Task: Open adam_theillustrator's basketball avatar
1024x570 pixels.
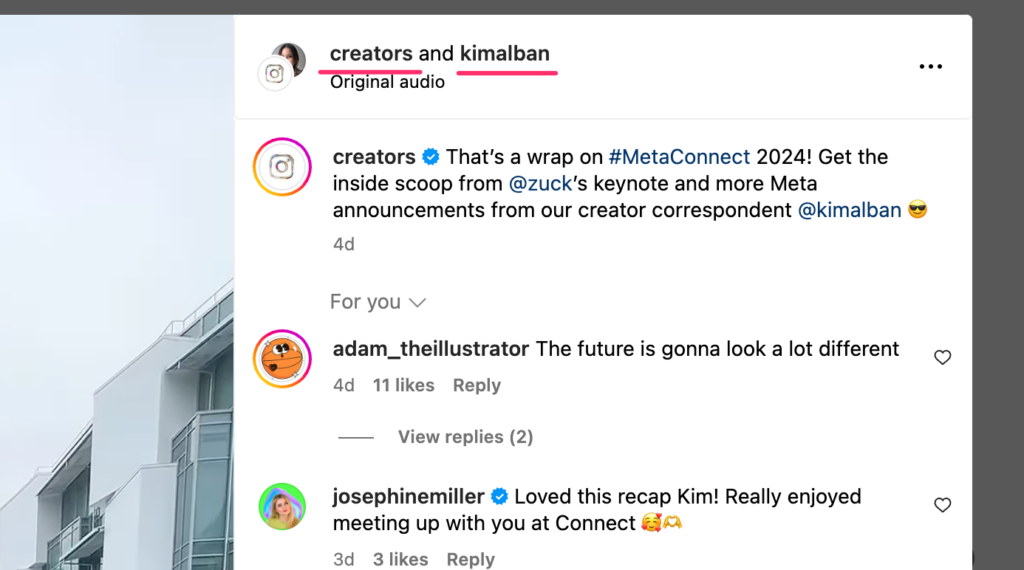Action: 282,358
